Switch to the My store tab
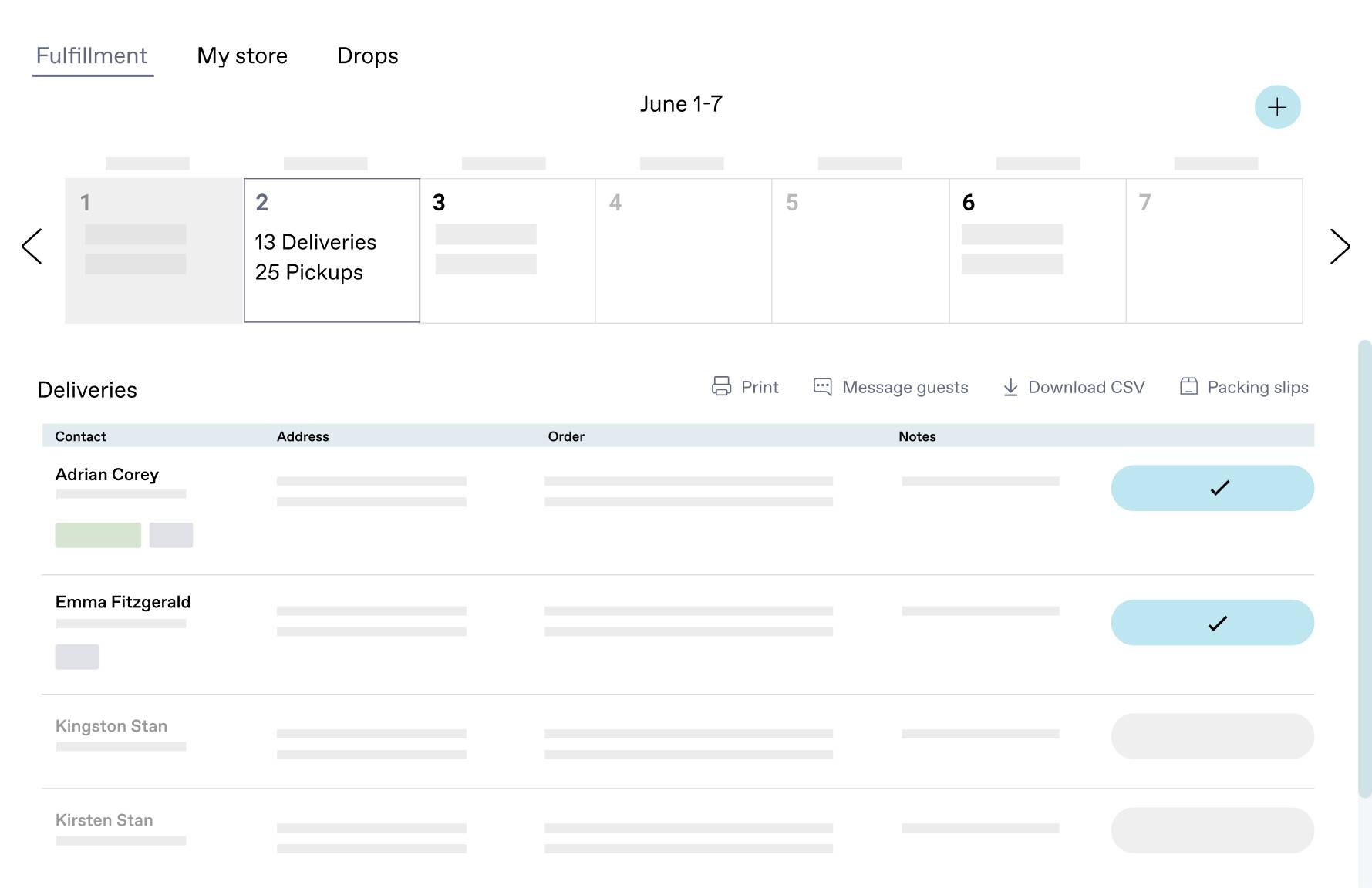1372x888 pixels. point(242,55)
